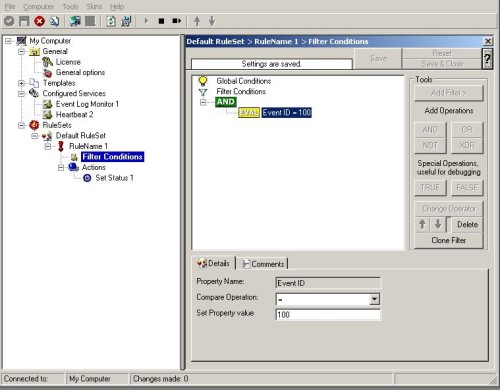The height and width of the screenshot is (390, 500).
Task: Switch to the Comments tab
Action: (x=263, y=264)
